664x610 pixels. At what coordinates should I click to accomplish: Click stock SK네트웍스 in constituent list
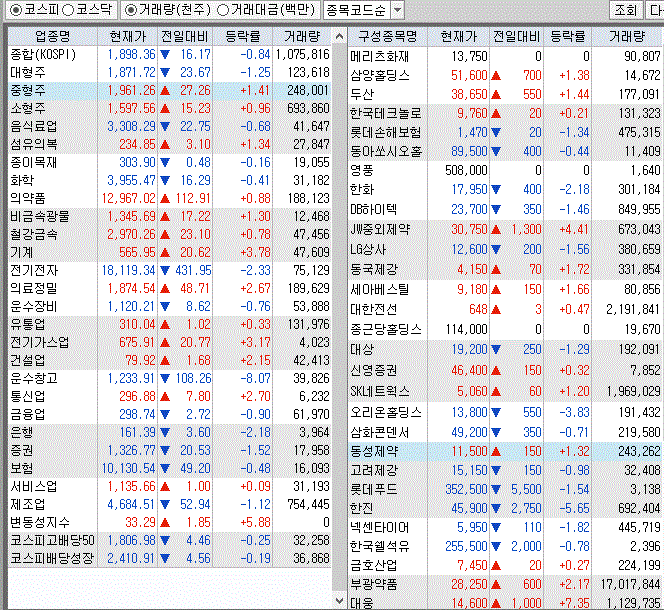(380, 391)
